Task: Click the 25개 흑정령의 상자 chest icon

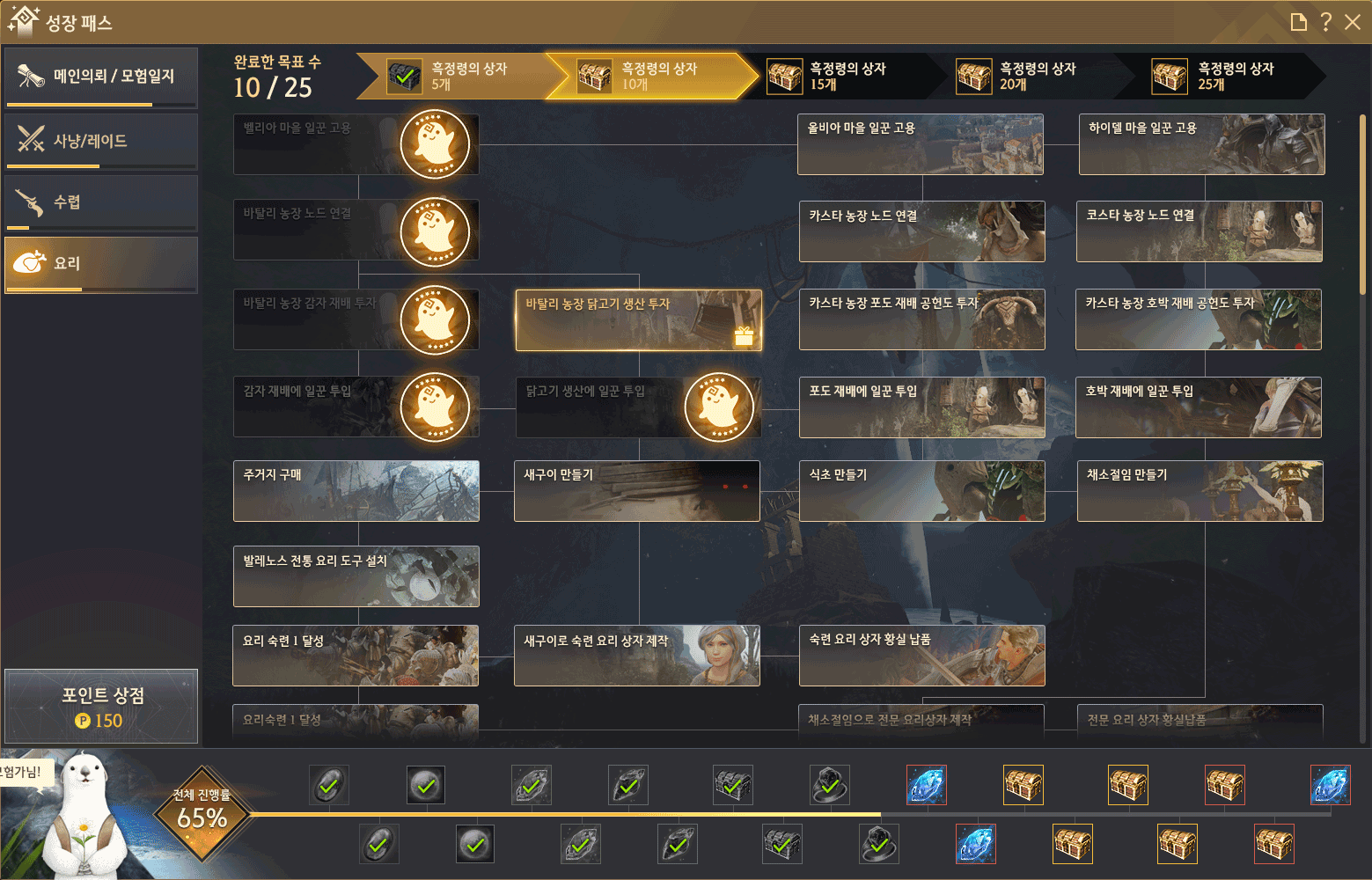Action: point(1170,77)
